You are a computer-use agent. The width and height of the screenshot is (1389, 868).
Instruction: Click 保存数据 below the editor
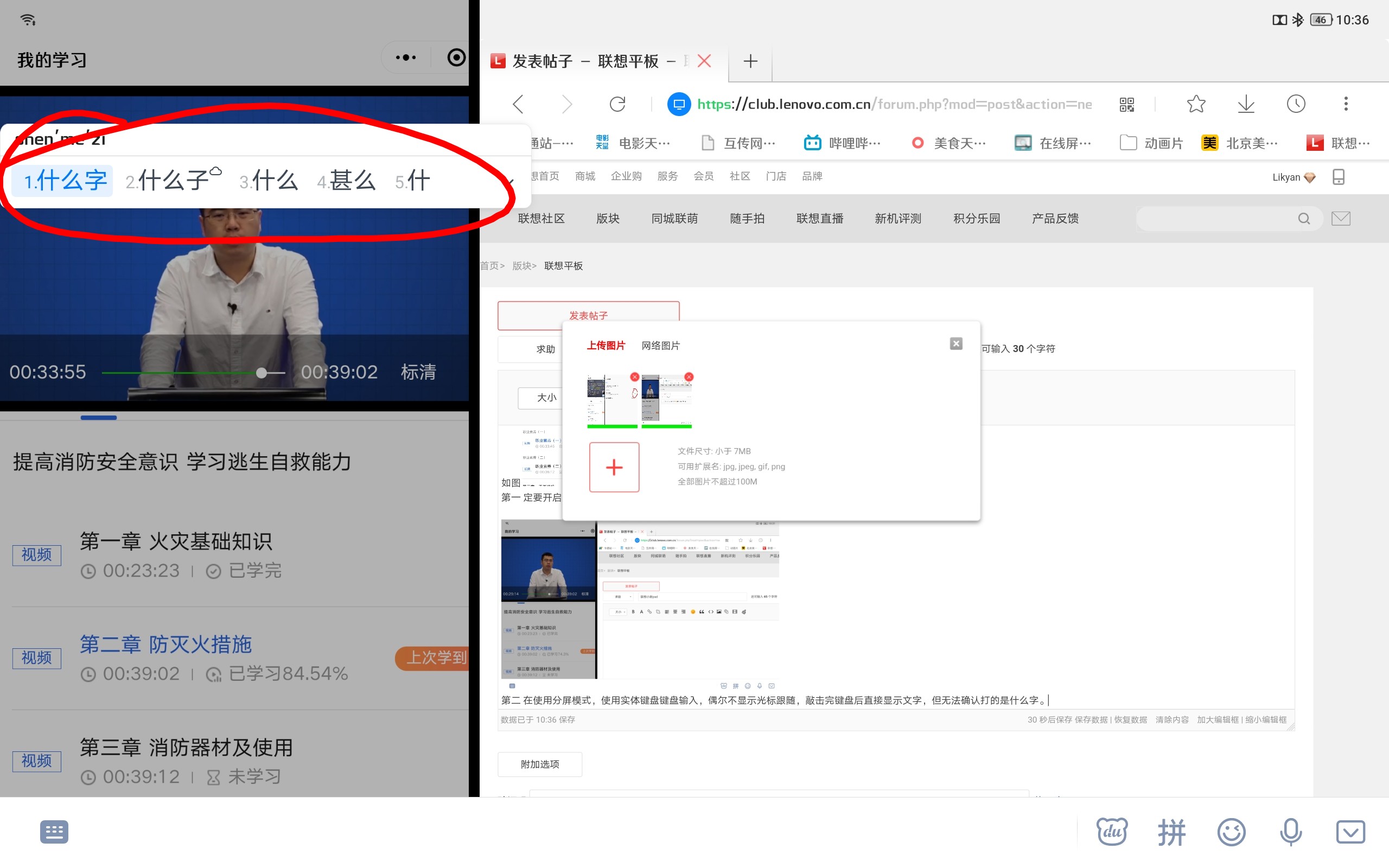[x=1091, y=719]
